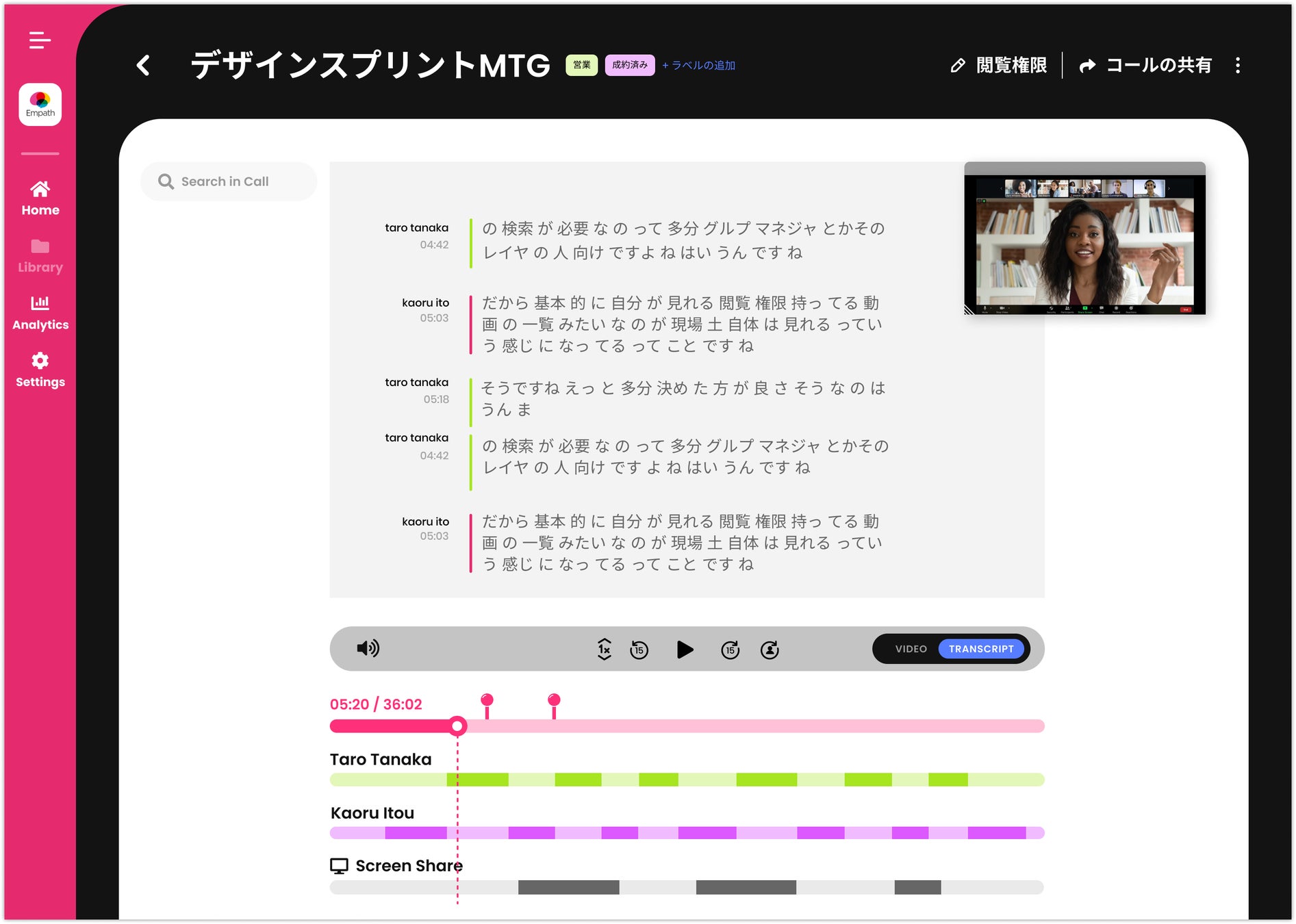Click the Screen Share monitor icon

click(x=339, y=866)
